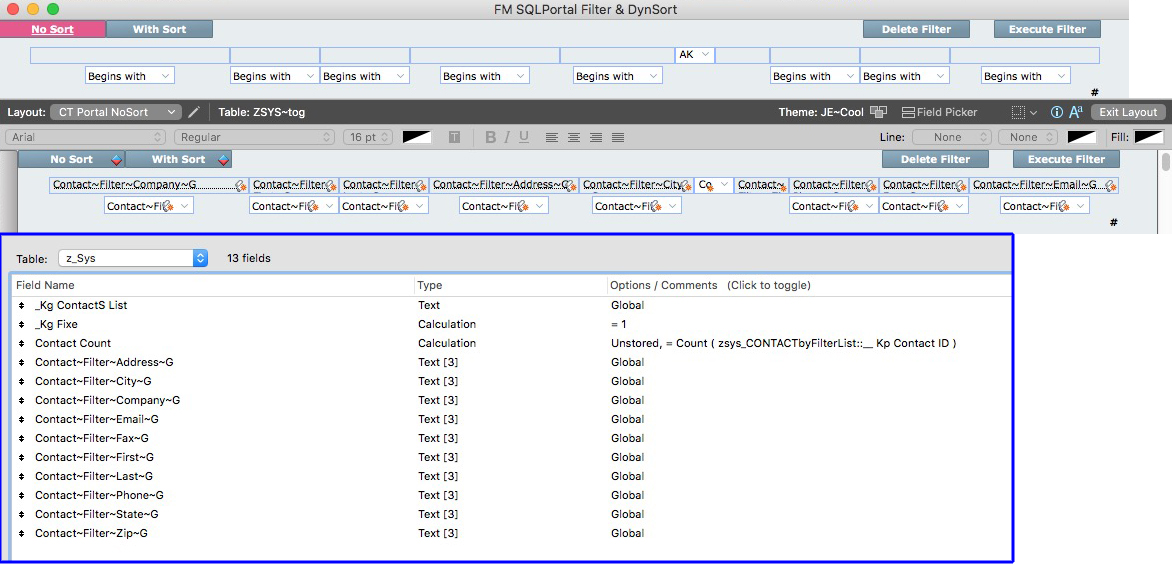Switch to the With Sort tab
1172x564 pixels.
tap(159, 29)
